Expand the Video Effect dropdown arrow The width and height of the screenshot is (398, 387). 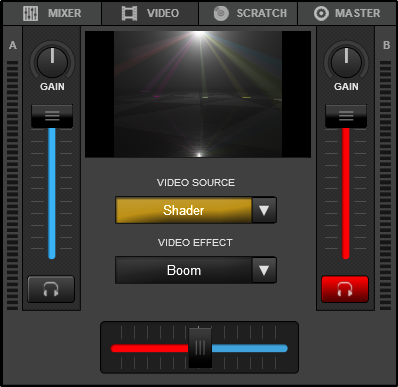click(x=264, y=270)
